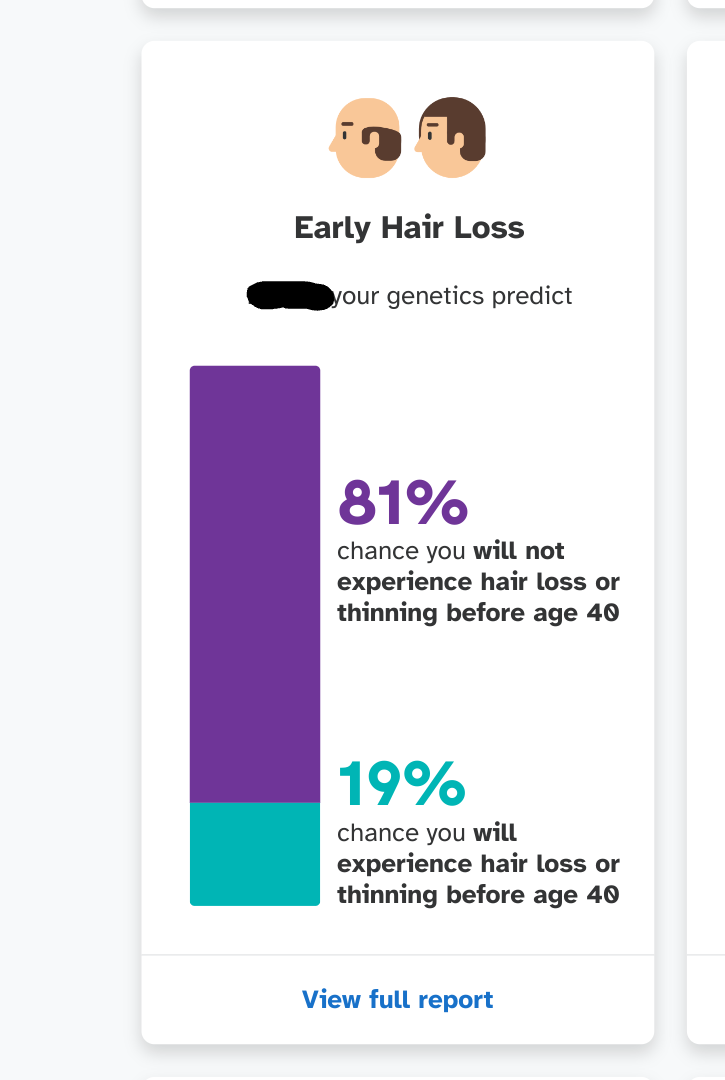
Task: Click 'experience hair loss or' under 19%
Action: [478, 864]
